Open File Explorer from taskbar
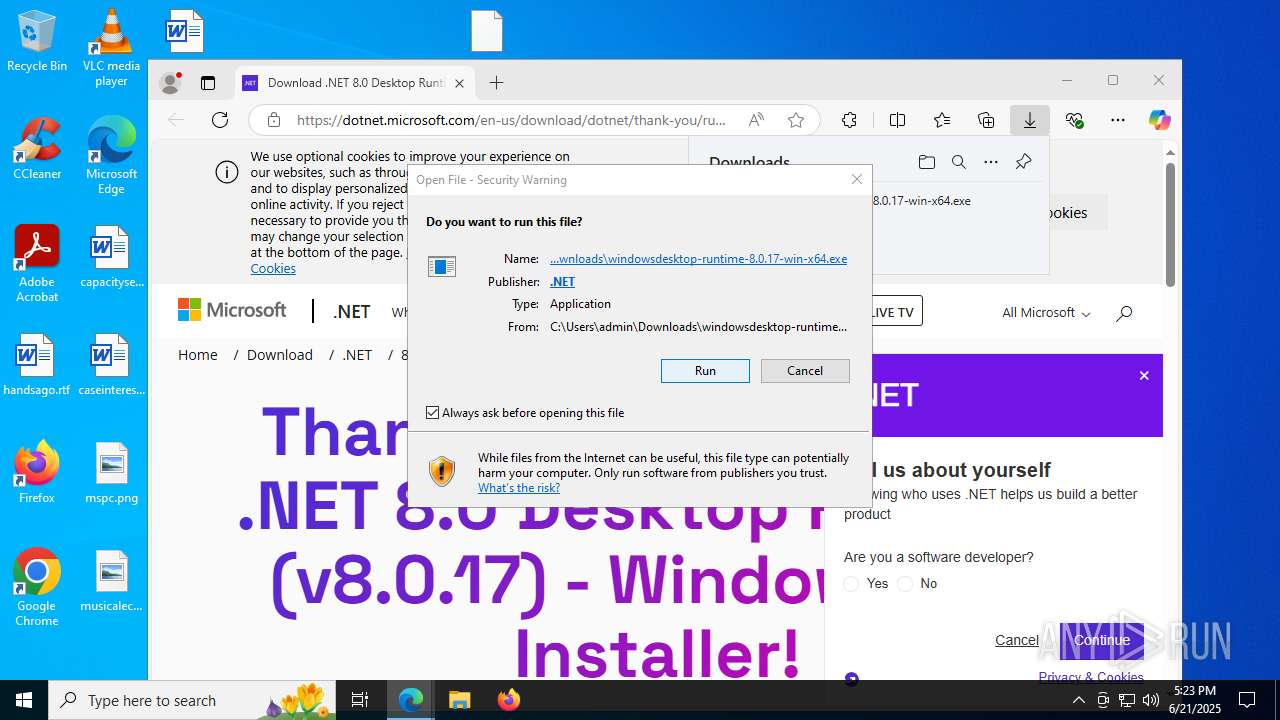The image size is (1280, 720). click(459, 700)
